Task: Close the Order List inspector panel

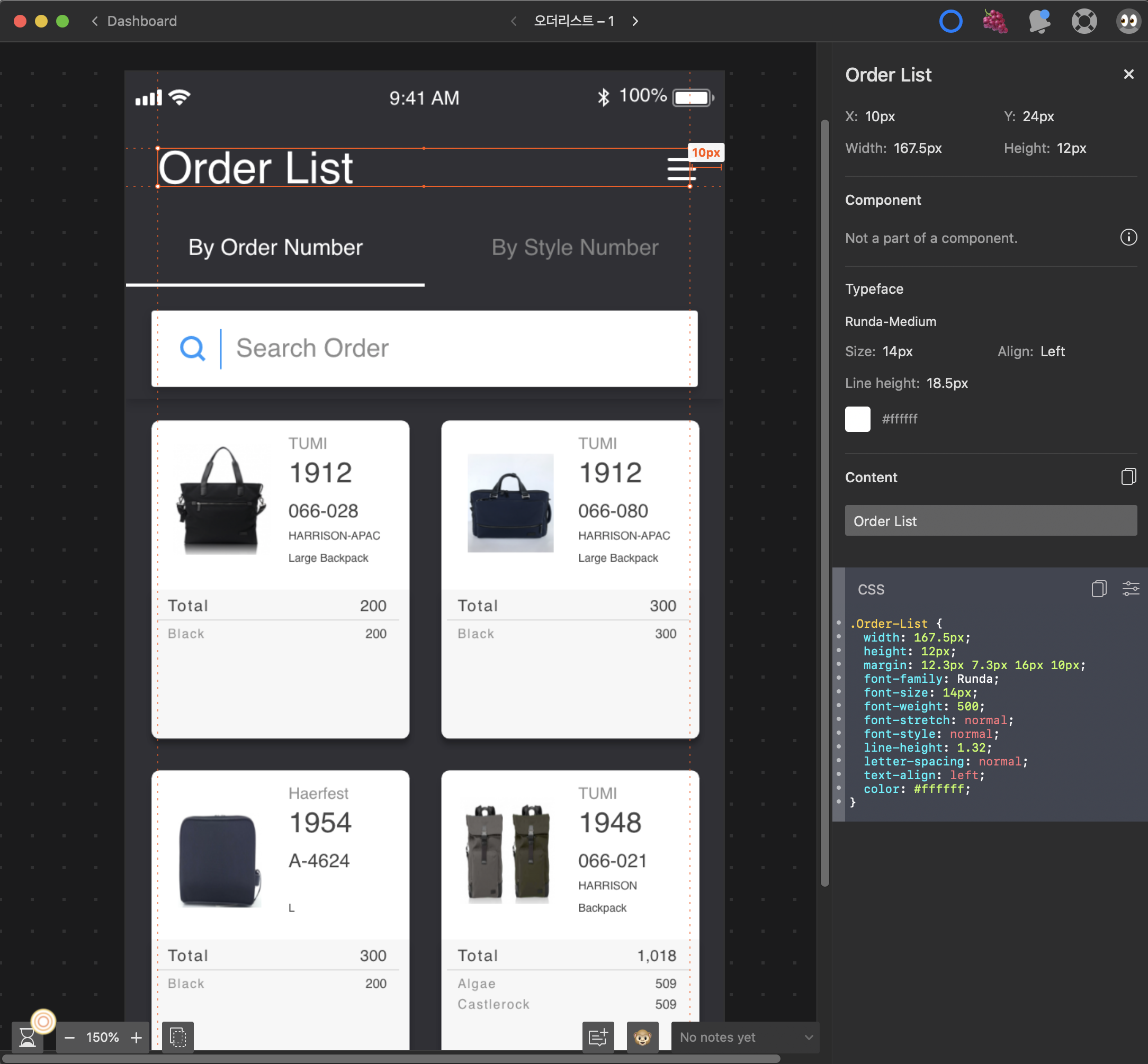Action: 1128,74
